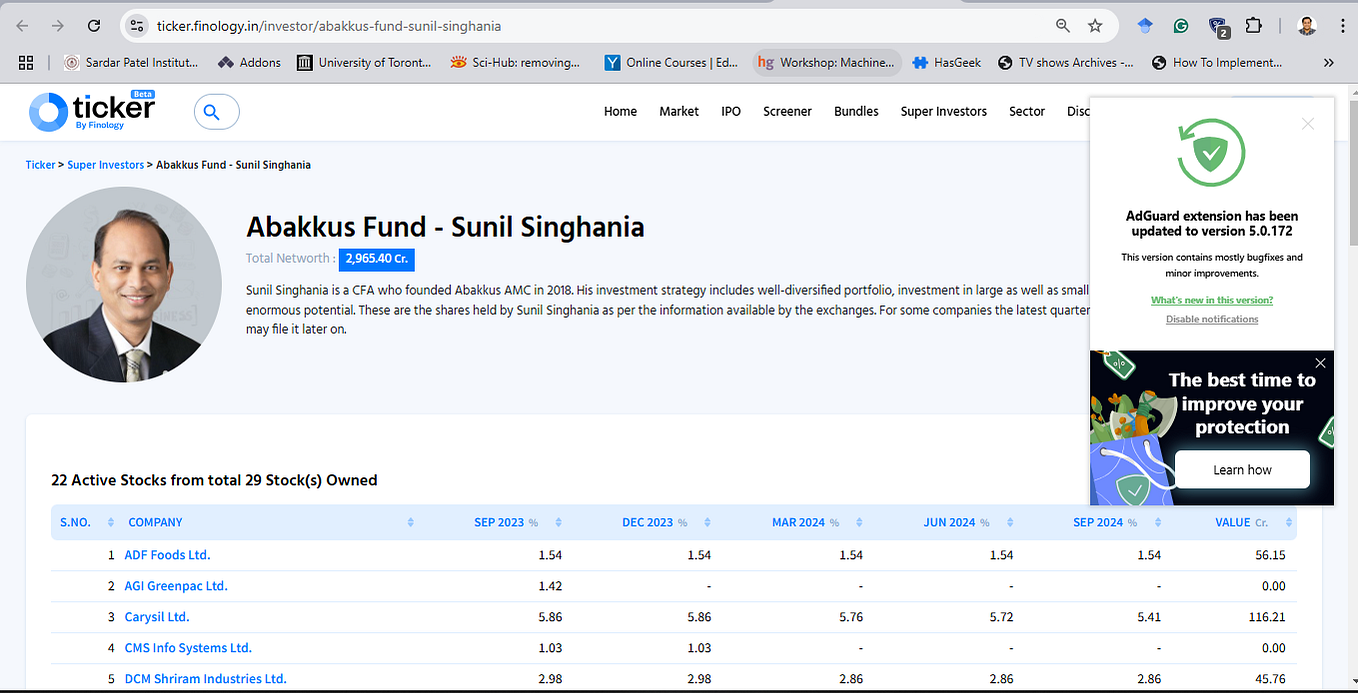Open the Ticker search magnifier button

coord(216,112)
